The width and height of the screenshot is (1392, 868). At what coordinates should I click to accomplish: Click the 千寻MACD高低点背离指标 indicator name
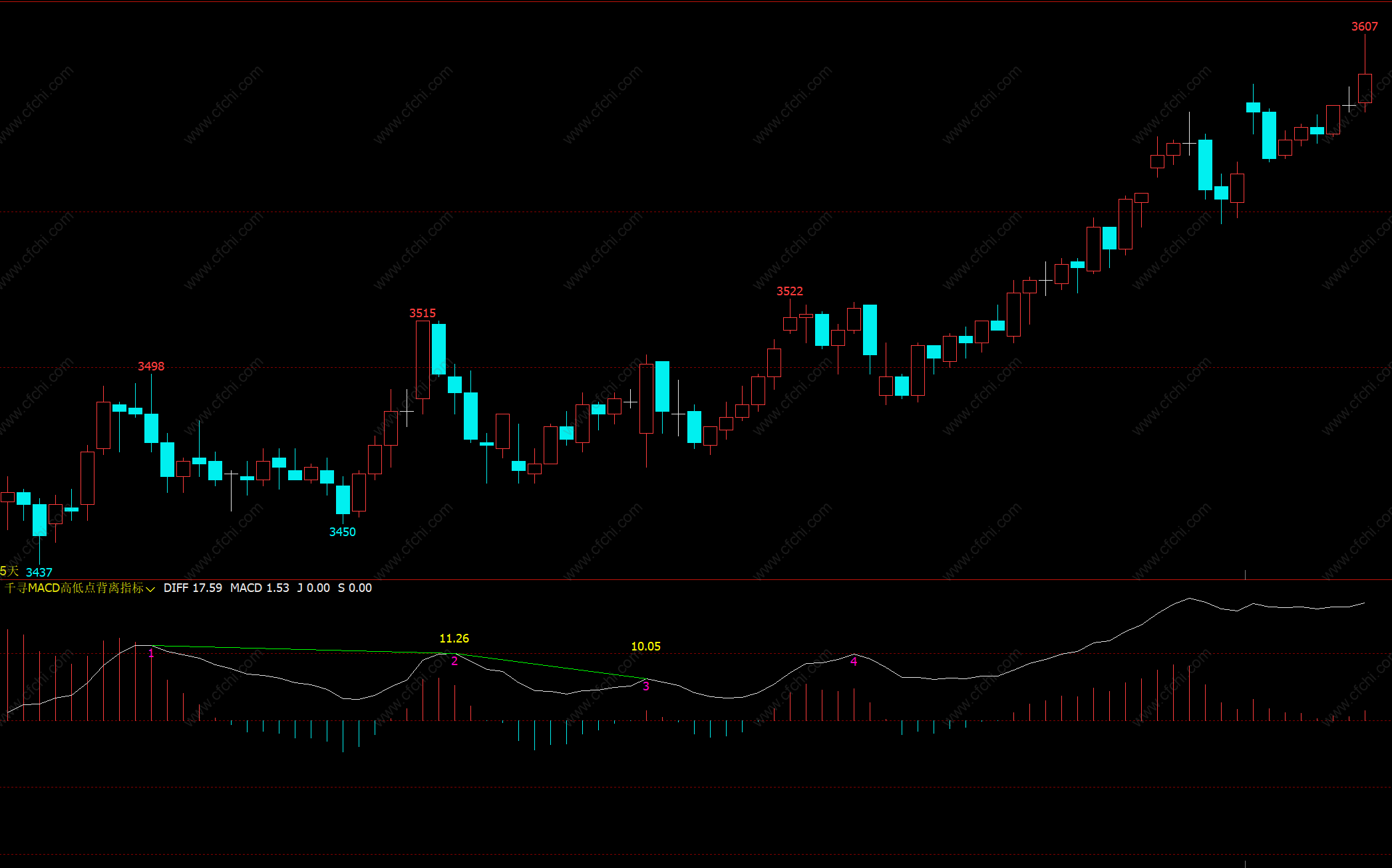[x=74, y=588]
